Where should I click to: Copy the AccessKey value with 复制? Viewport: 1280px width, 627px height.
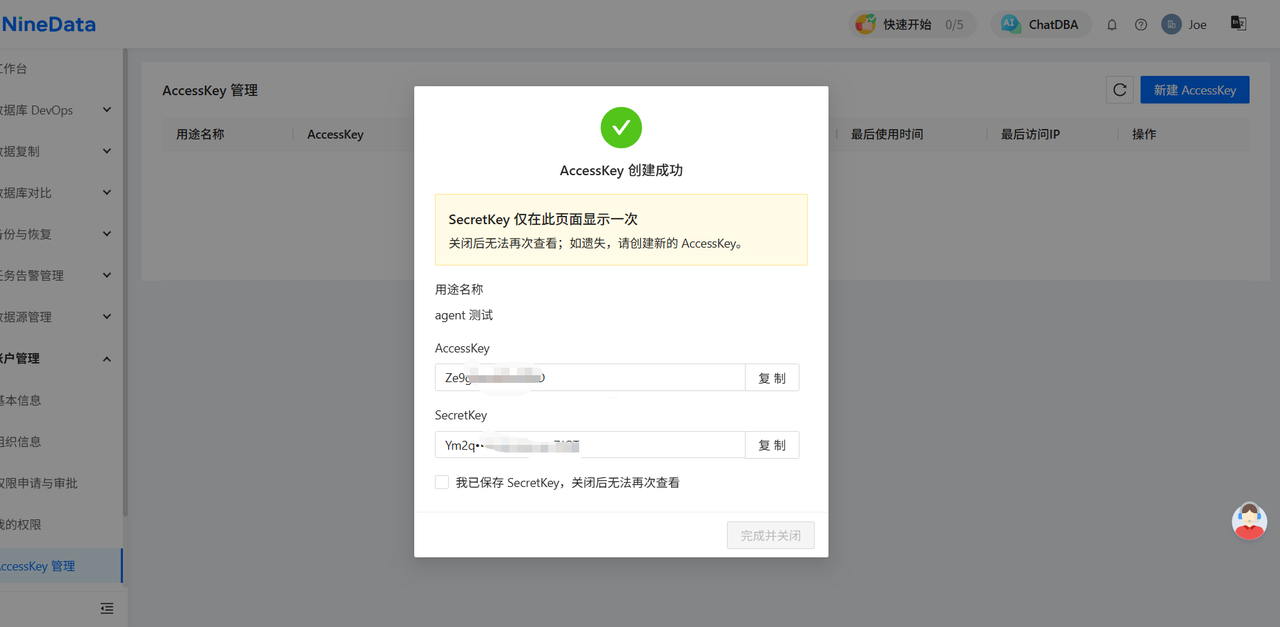(x=772, y=378)
